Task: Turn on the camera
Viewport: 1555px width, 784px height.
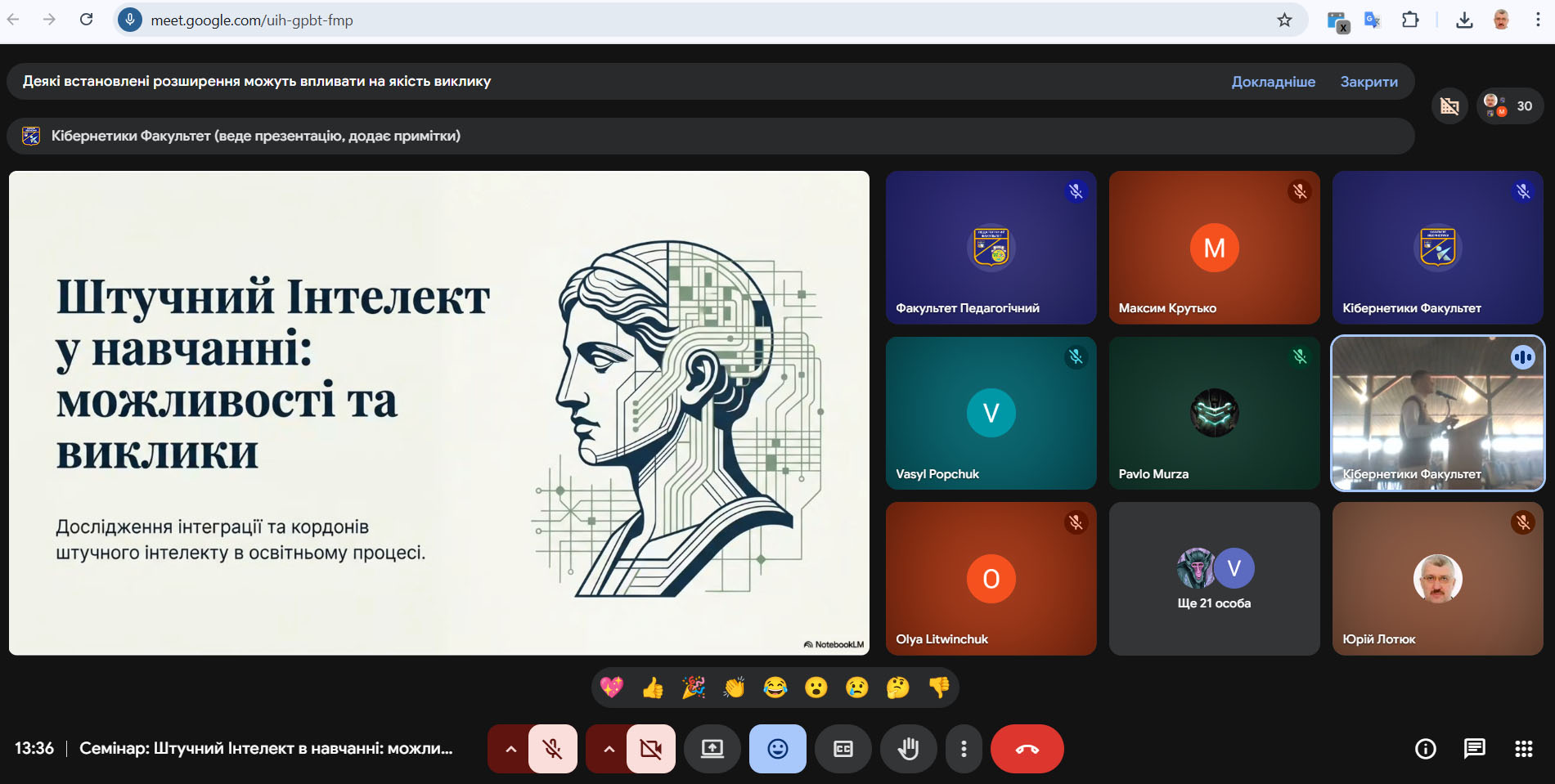Action: tap(651, 749)
